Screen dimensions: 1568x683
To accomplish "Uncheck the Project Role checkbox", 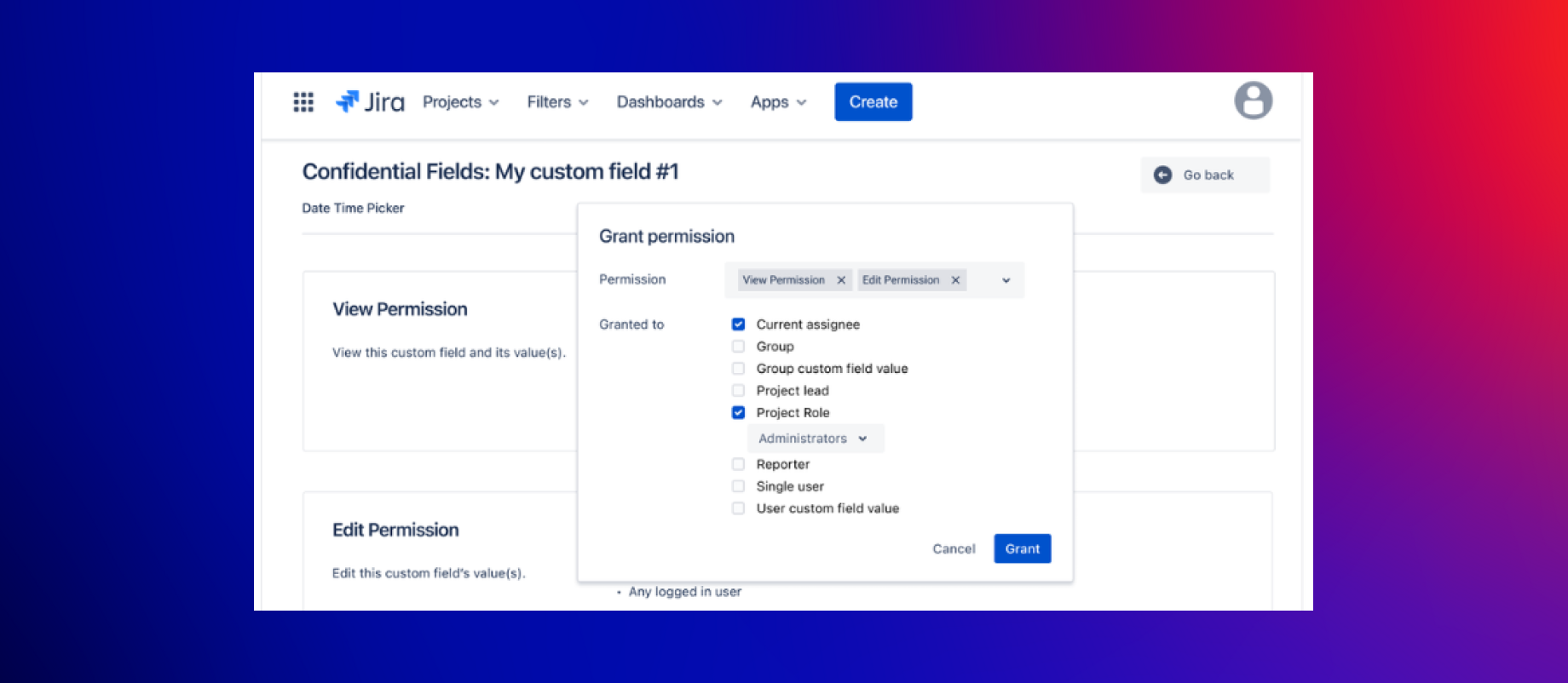I will [x=738, y=413].
